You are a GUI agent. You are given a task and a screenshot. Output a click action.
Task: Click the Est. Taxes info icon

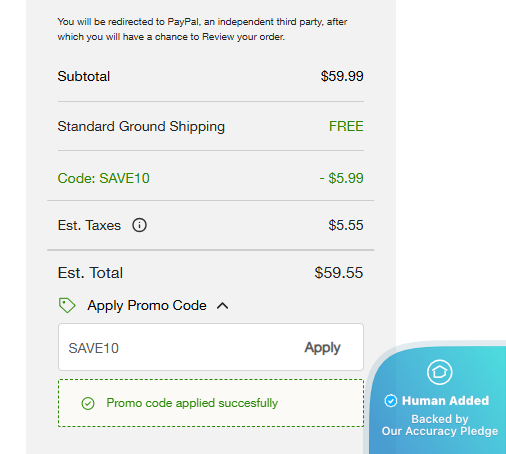[139, 225]
